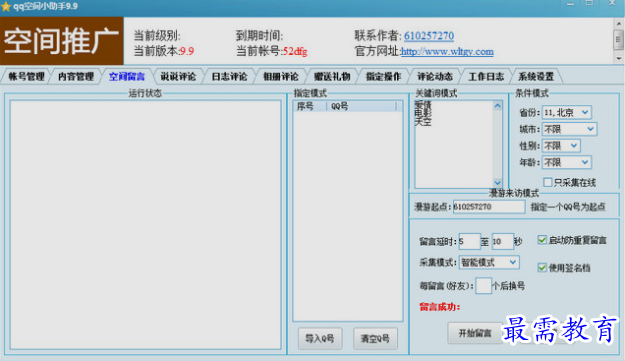
Task: Click the 留言延时 maximum field showing 10
Action: (x=502, y=241)
